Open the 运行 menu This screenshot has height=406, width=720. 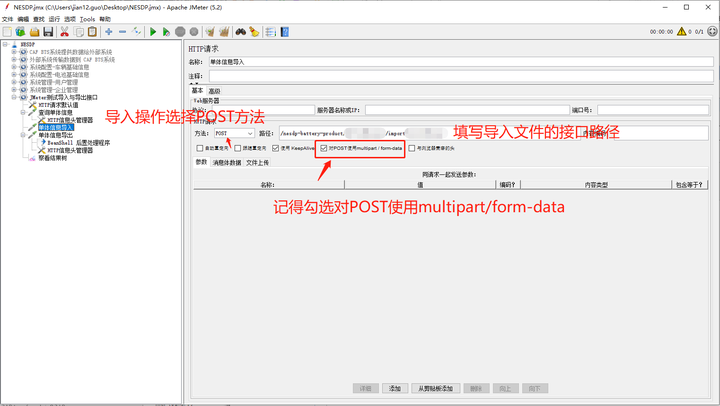54,19
